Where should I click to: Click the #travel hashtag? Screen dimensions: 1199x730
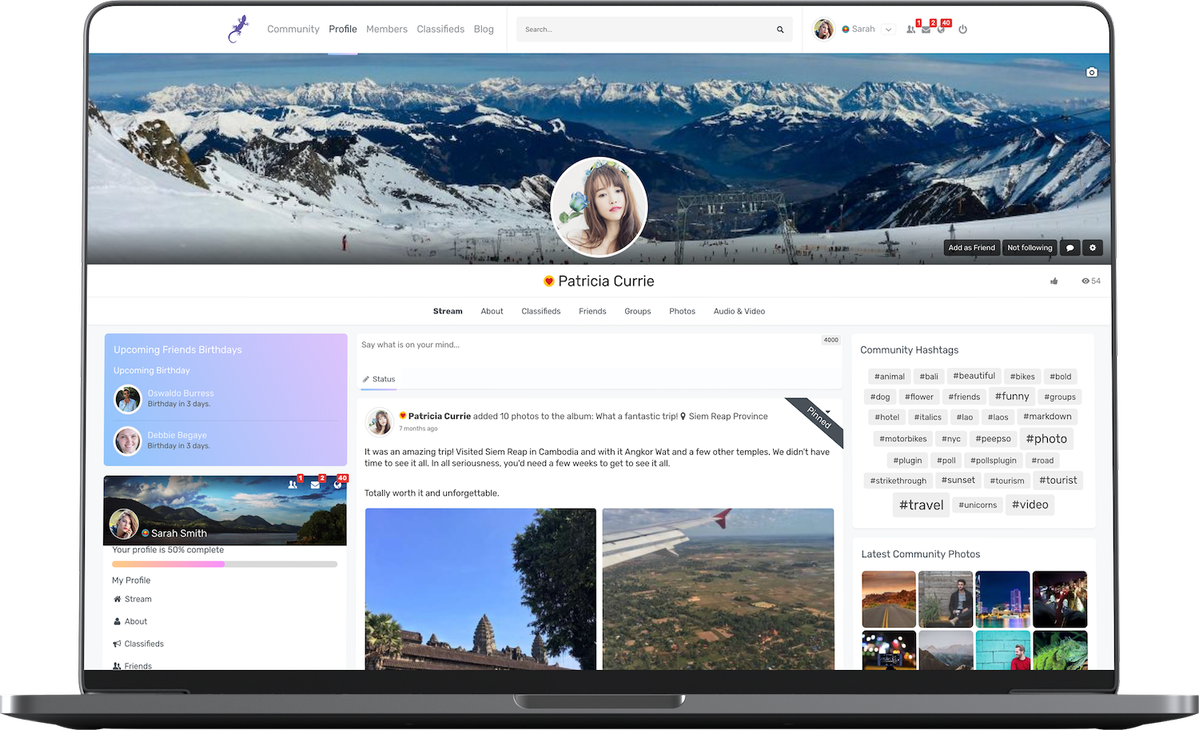921,505
